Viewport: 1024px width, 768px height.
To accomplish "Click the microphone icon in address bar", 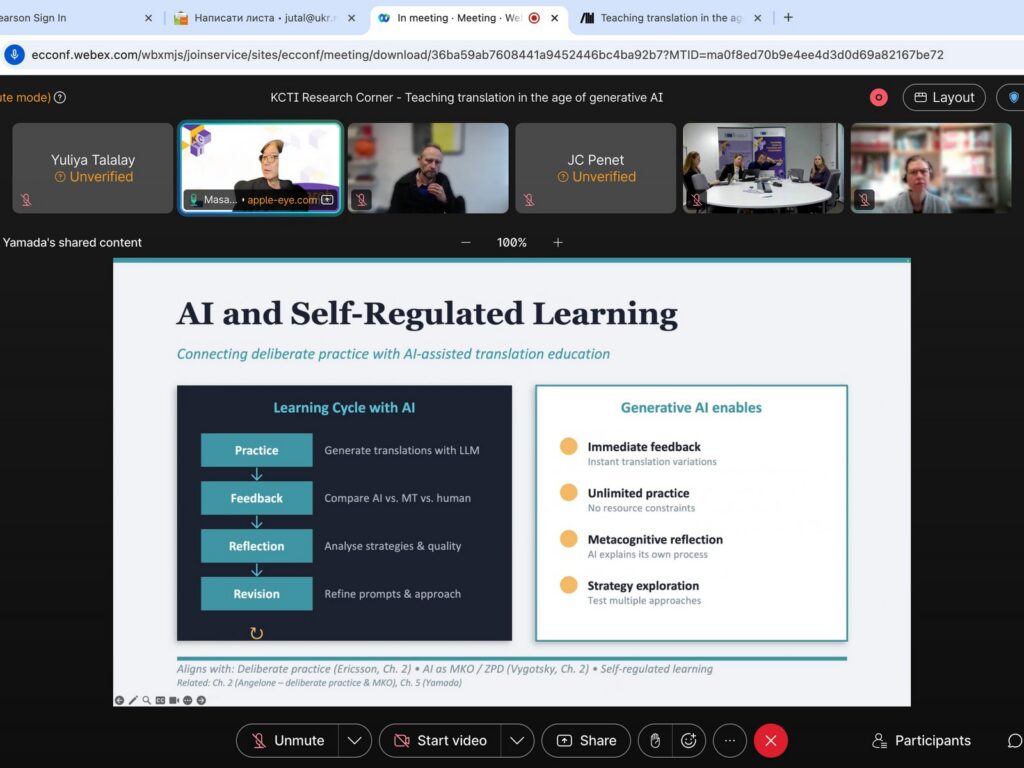I will click(15, 55).
